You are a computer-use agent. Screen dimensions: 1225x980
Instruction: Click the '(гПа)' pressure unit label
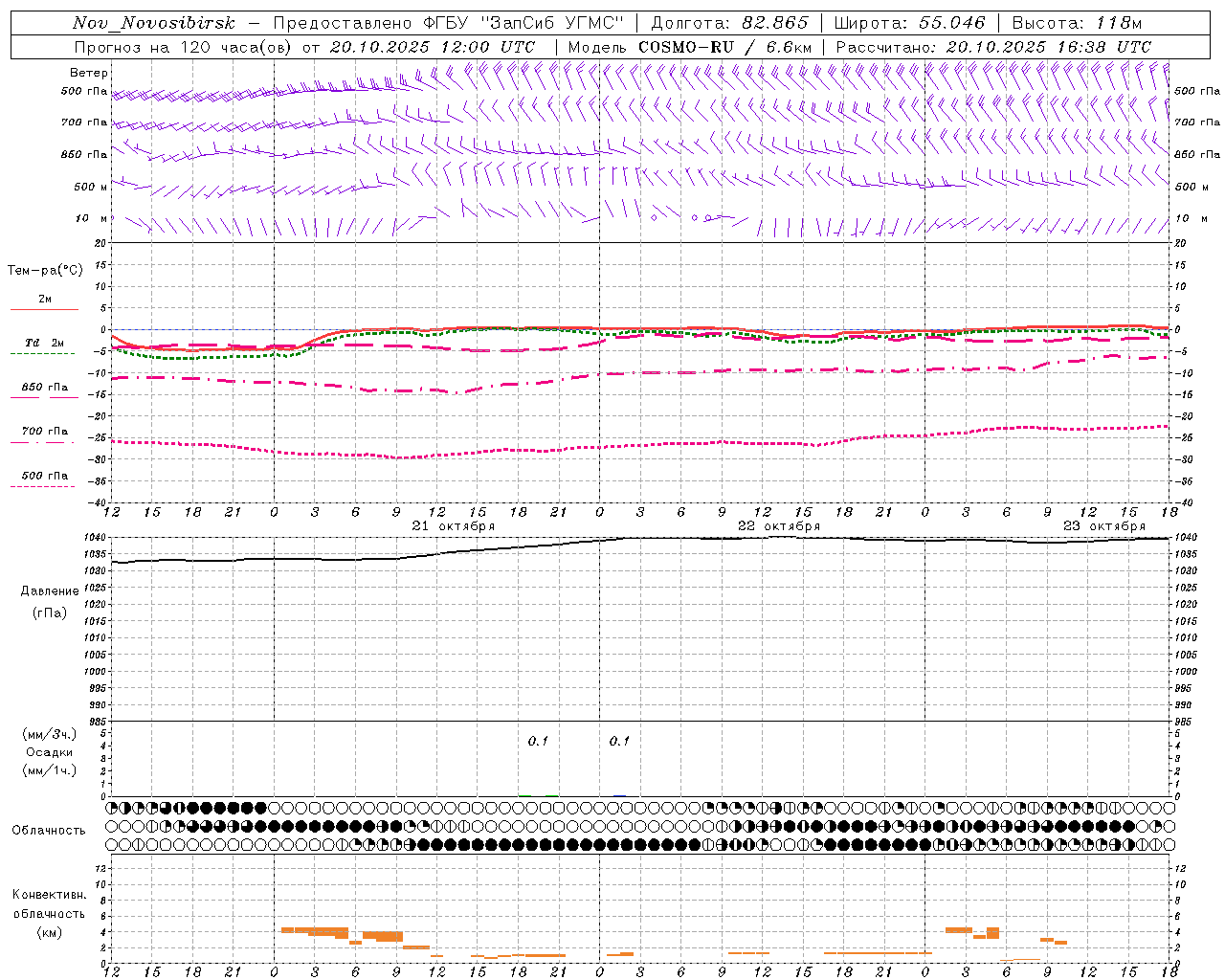(x=50, y=612)
